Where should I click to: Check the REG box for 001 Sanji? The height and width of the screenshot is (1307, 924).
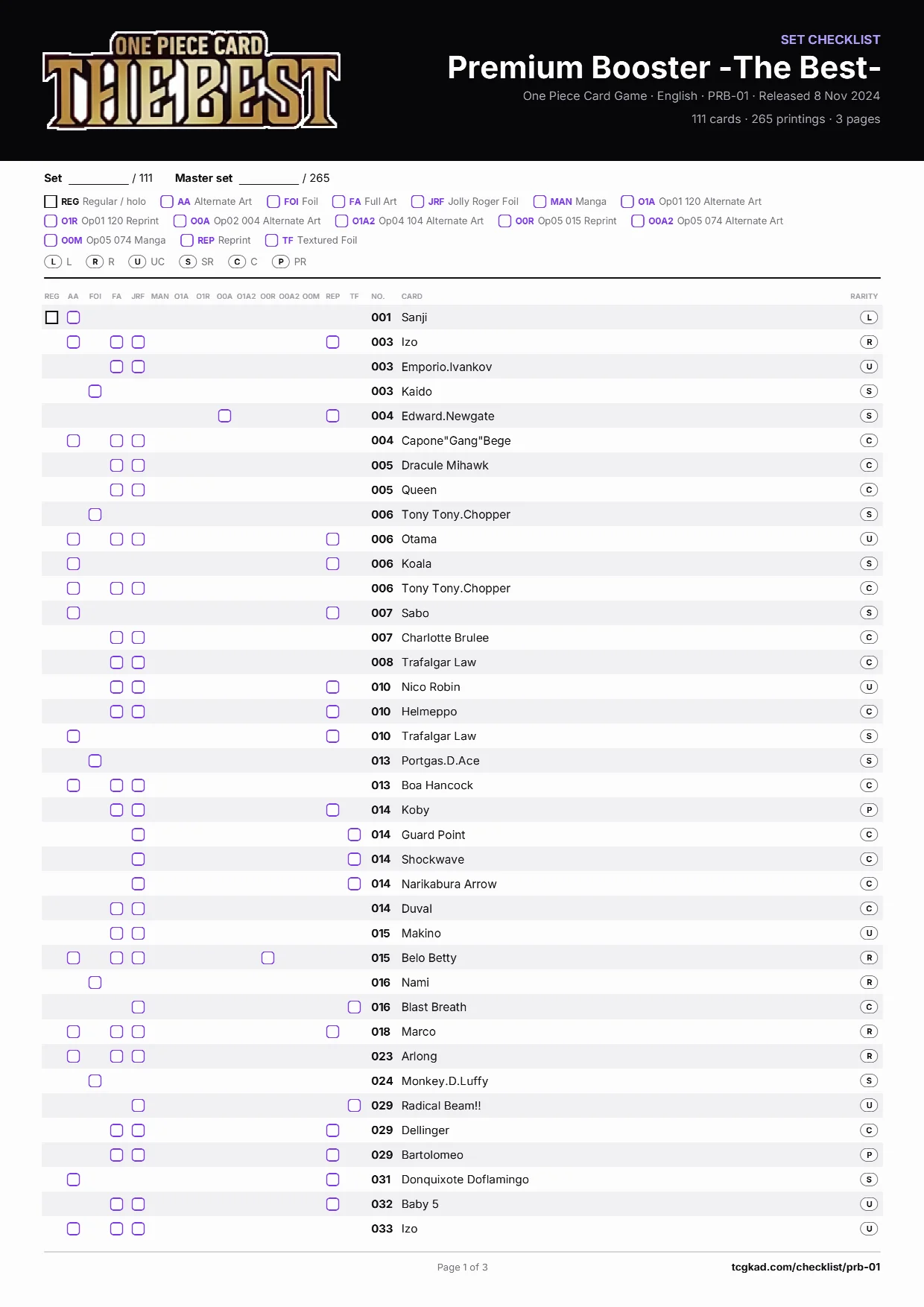pos(51,317)
